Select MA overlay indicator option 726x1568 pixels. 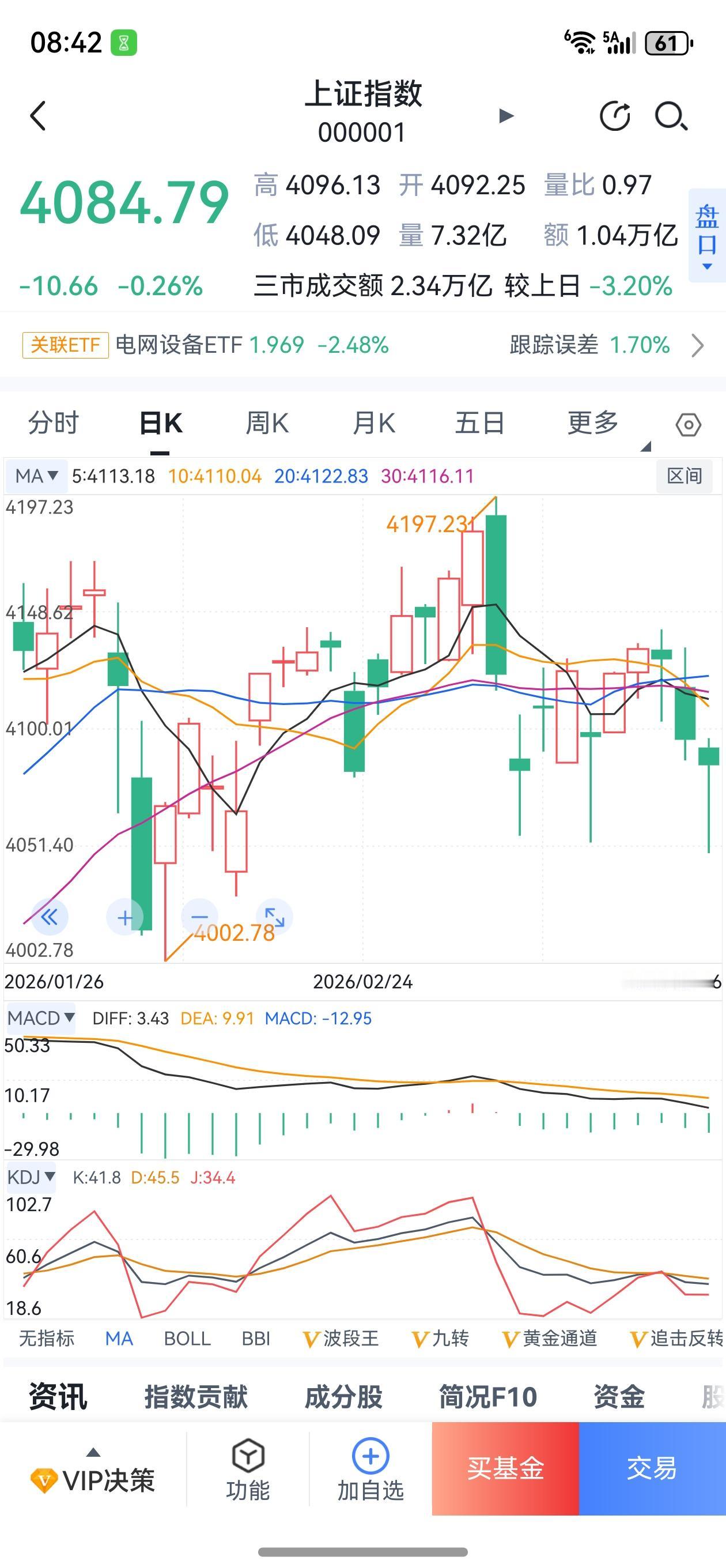(x=119, y=1339)
